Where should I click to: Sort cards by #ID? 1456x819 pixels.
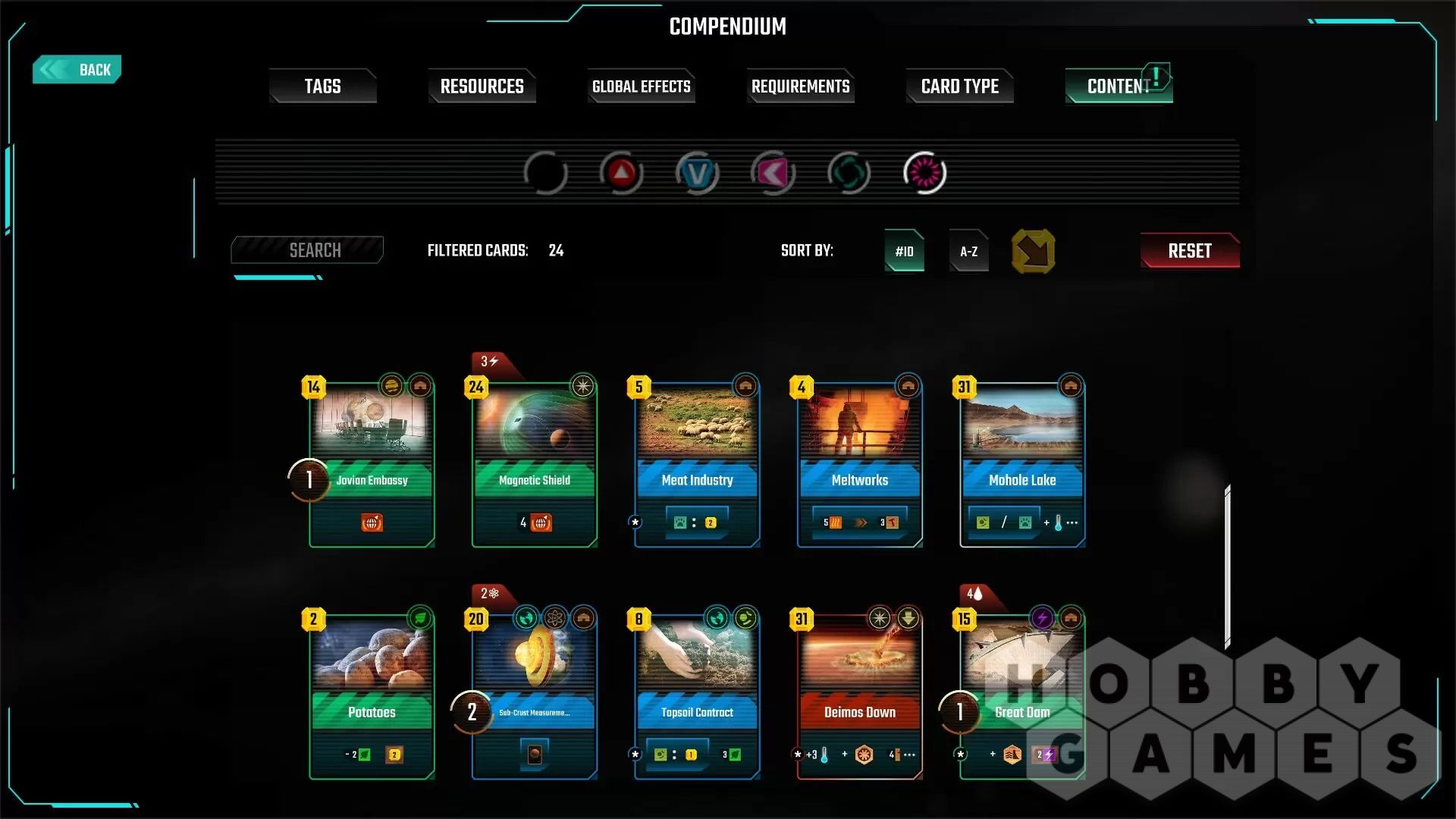(x=904, y=251)
